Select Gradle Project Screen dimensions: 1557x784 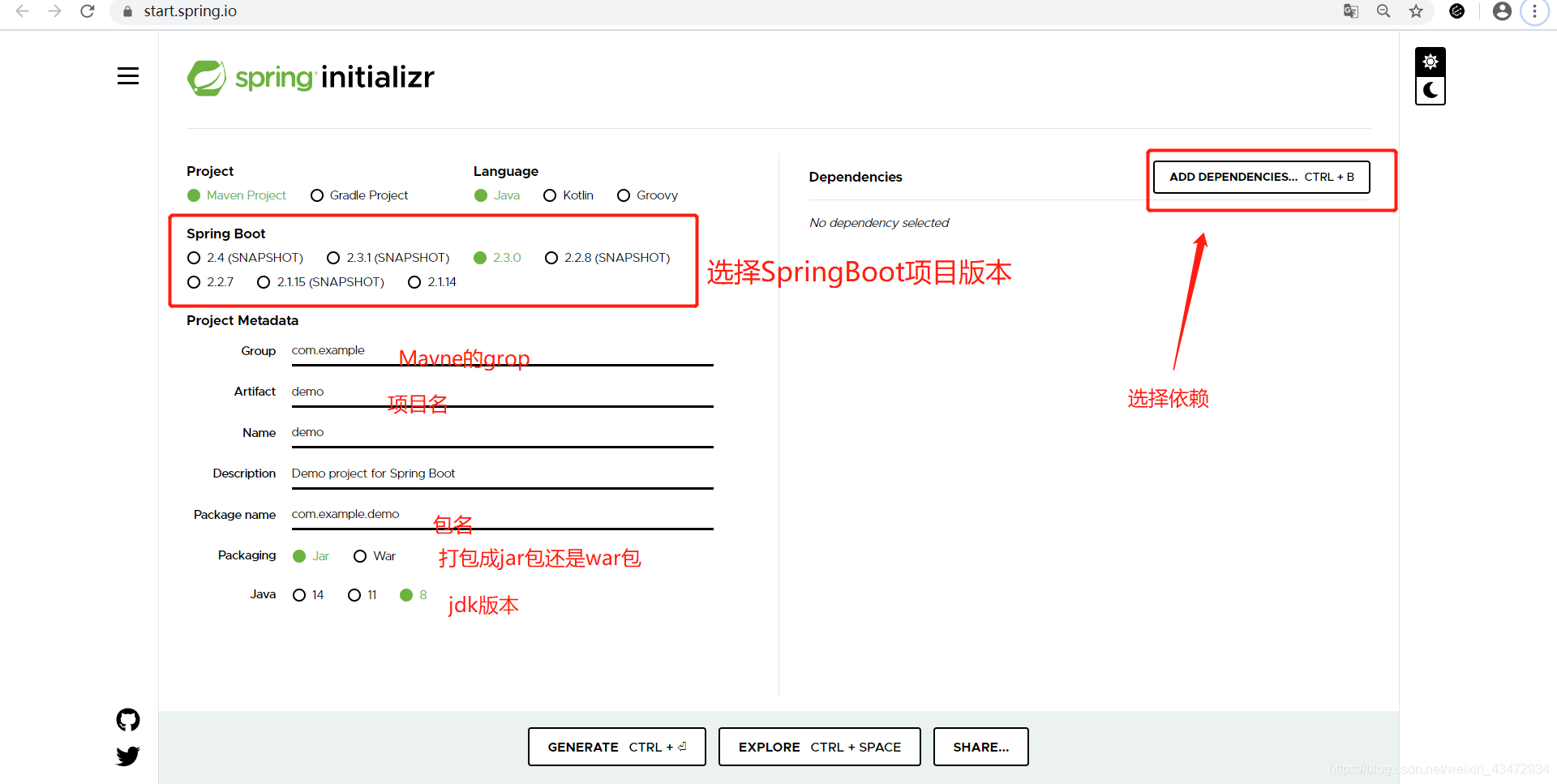tap(359, 195)
